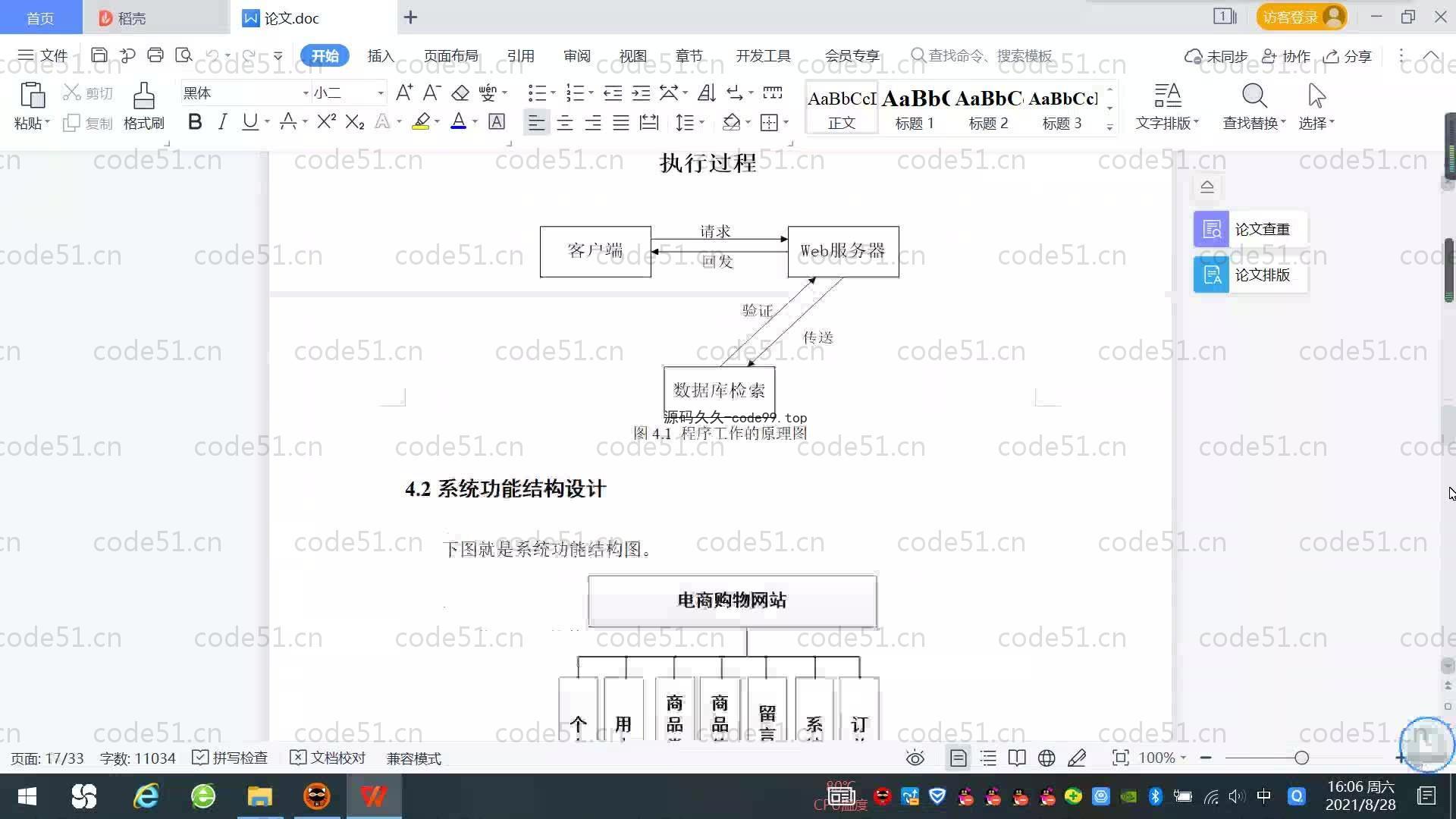
Task: Open the borders dropdown
Action: coord(786,122)
